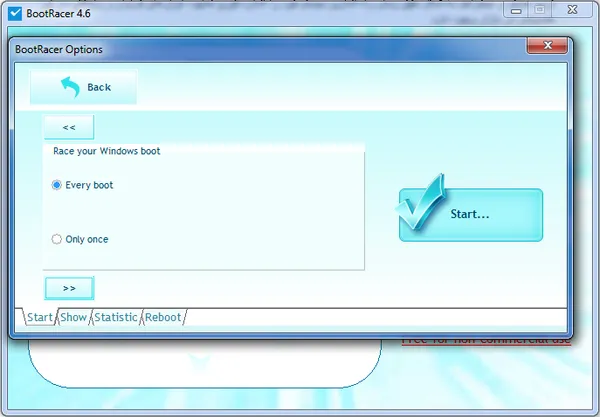
Task: Open the Statistic tab
Action: pyautogui.click(x=116, y=317)
